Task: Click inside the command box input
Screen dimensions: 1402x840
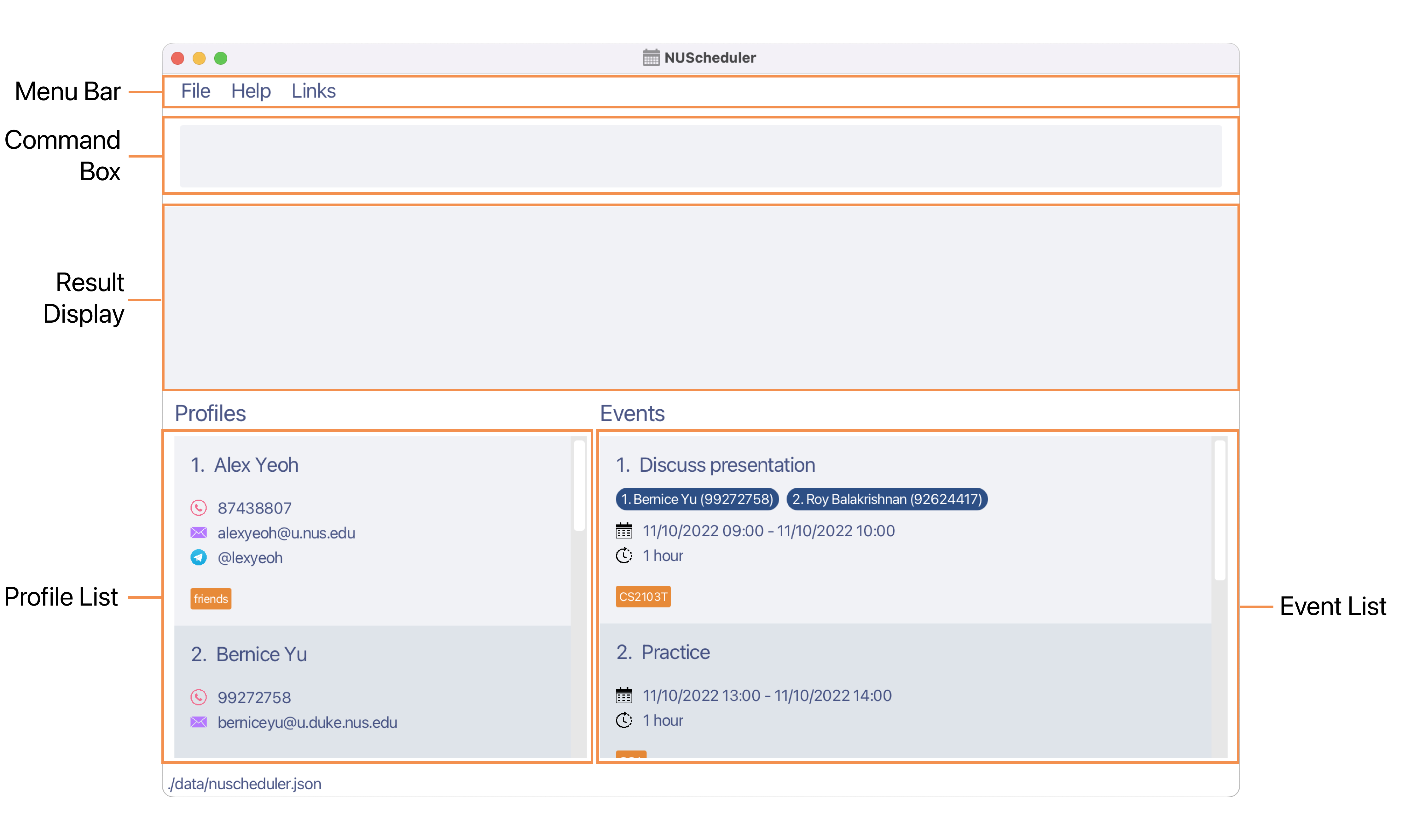Action: tap(700, 156)
